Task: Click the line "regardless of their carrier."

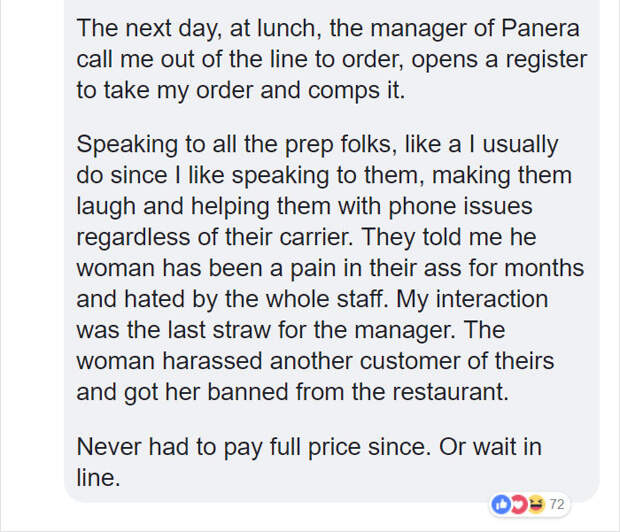Action: point(214,237)
